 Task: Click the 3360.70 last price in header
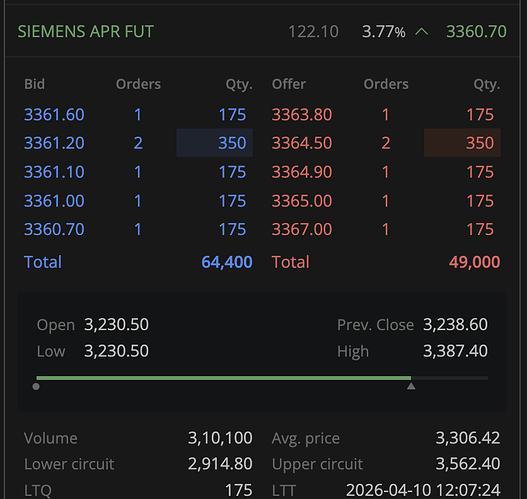(x=476, y=32)
